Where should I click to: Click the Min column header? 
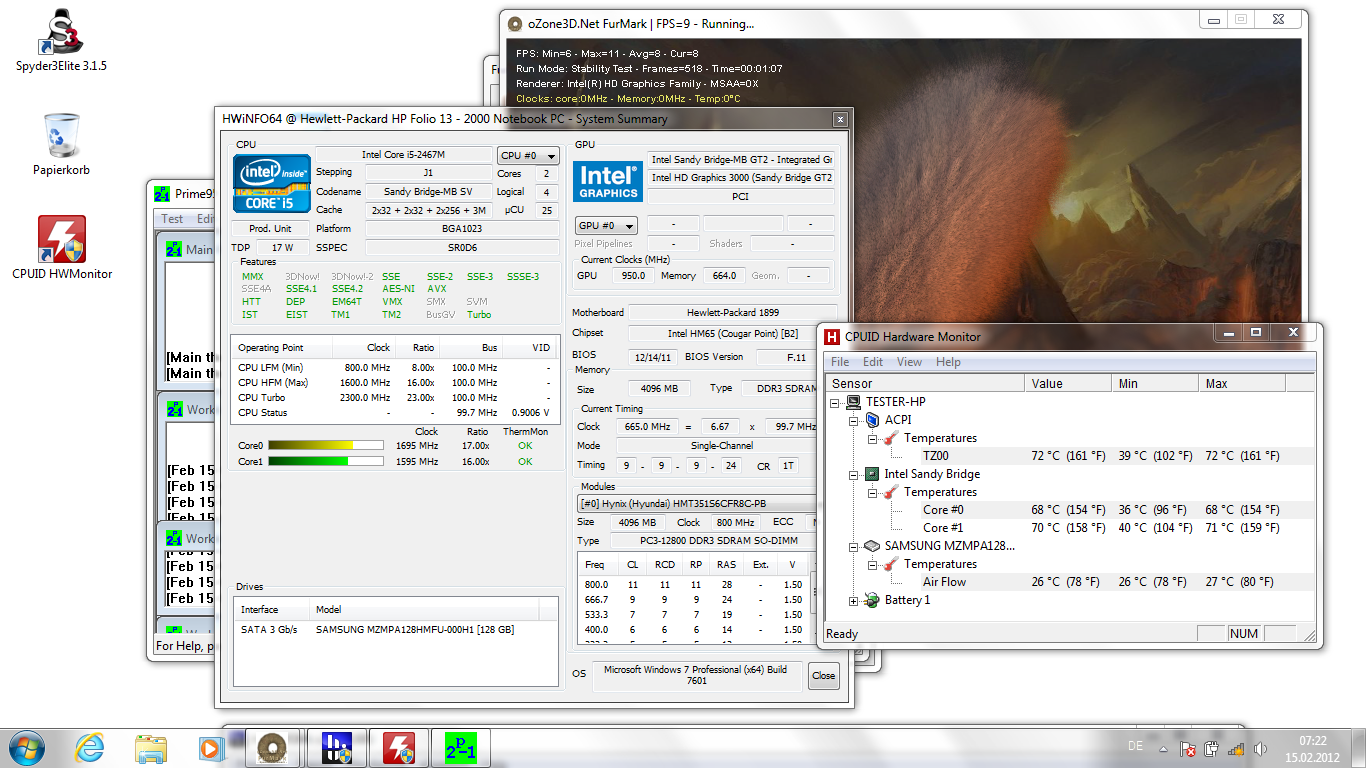1155,383
